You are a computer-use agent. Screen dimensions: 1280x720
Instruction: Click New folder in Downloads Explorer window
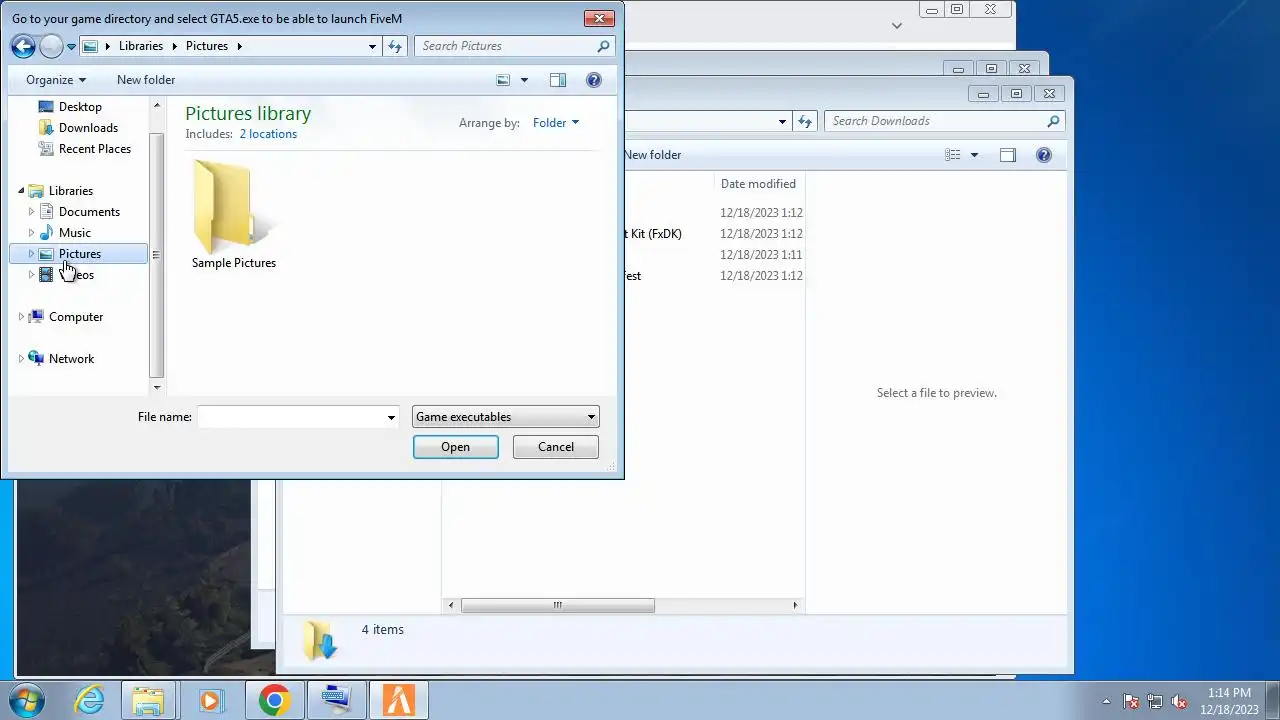(x=652, y=155)
